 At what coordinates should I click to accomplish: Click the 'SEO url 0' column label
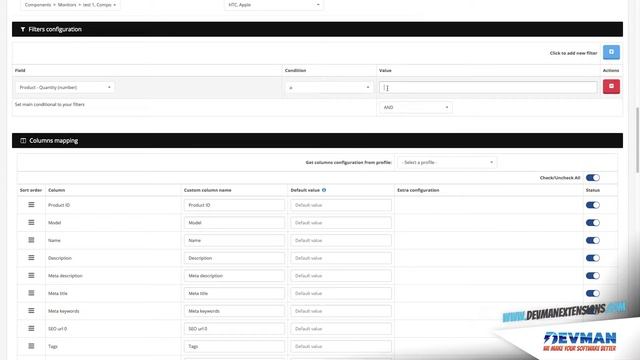click(58, 329)
